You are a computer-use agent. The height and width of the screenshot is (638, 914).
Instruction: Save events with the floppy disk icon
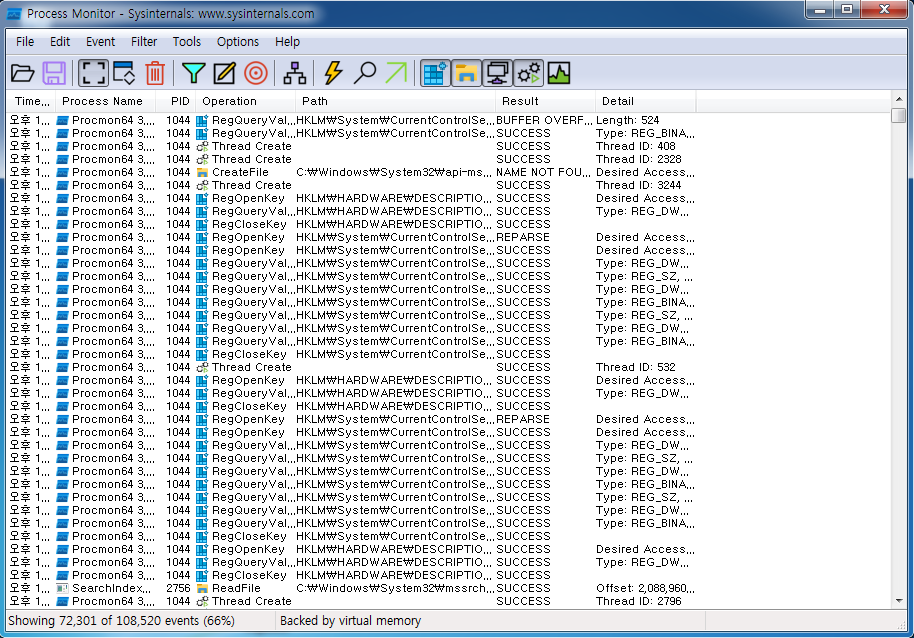54,73
